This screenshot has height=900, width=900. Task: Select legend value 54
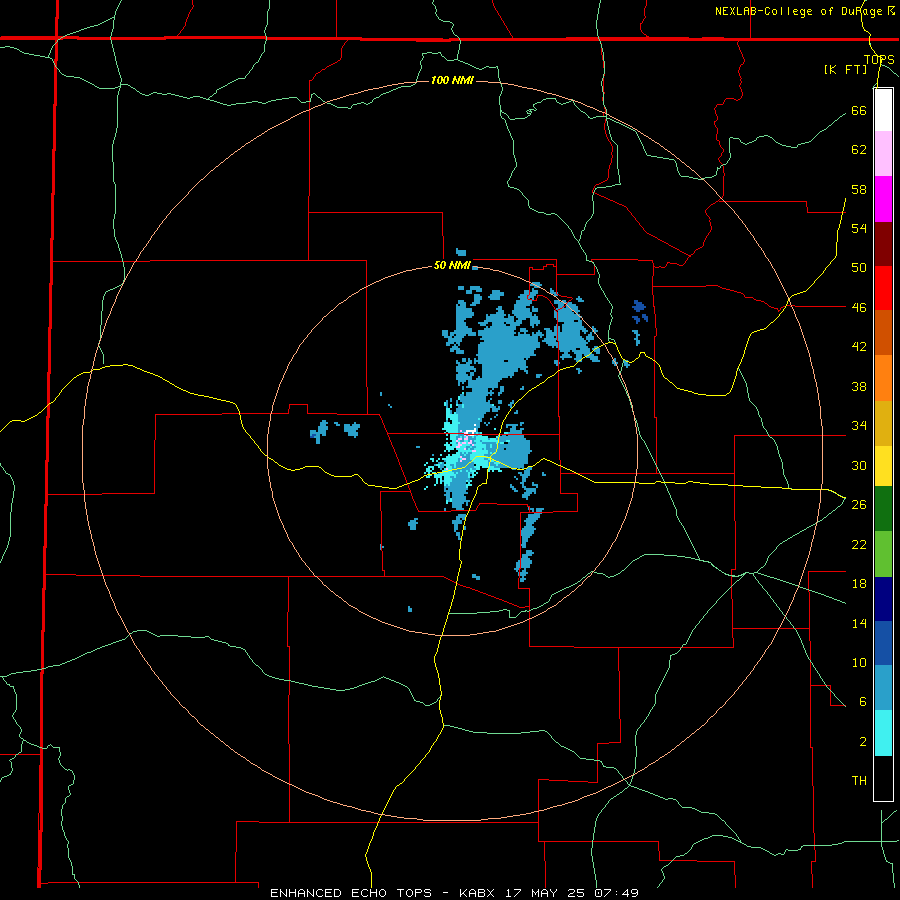click(859, 228)
